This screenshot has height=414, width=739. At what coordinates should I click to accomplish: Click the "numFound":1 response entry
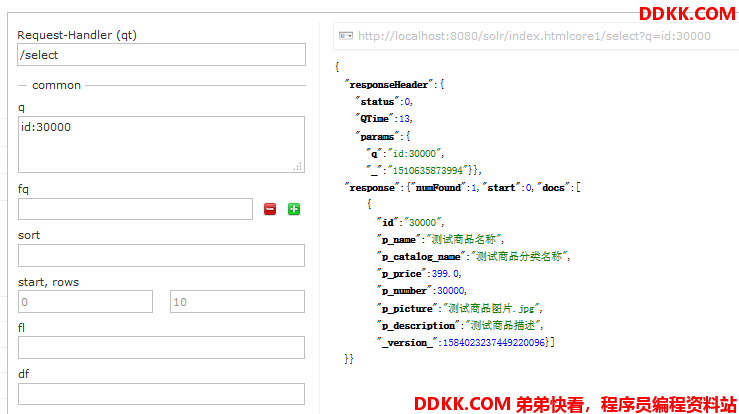(445, 188)
